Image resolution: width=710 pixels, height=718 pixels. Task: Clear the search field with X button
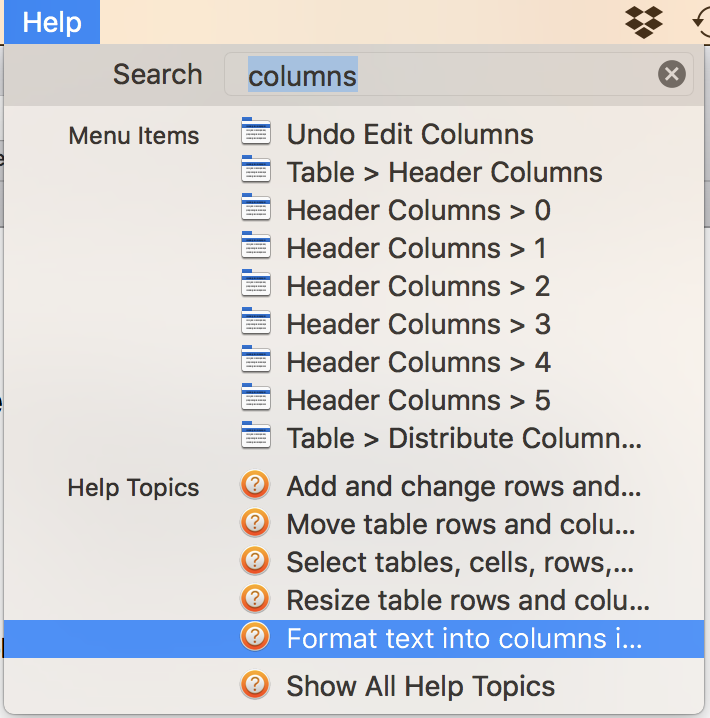[672, 74]
